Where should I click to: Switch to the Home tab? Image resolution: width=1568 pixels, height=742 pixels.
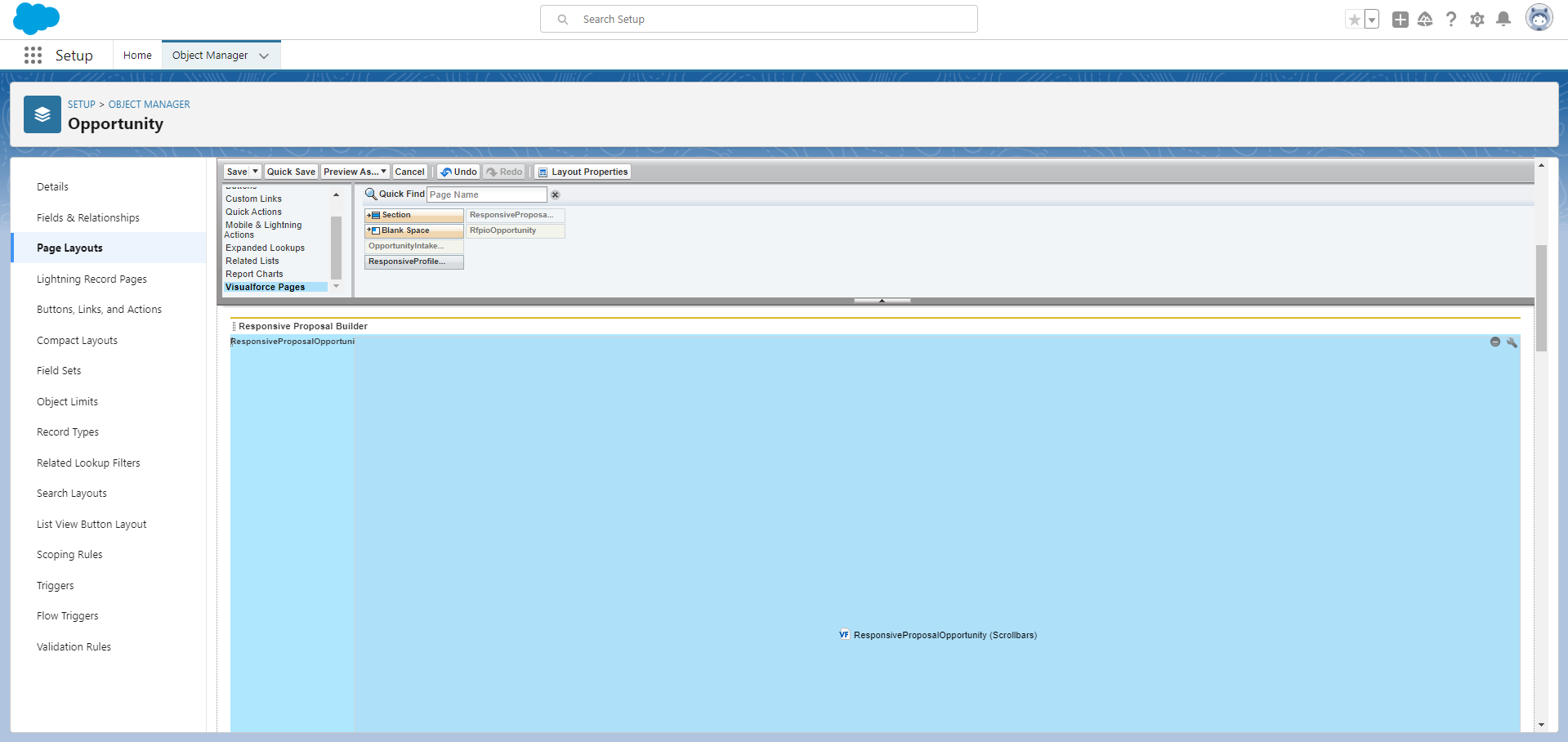tap(137, 55)
